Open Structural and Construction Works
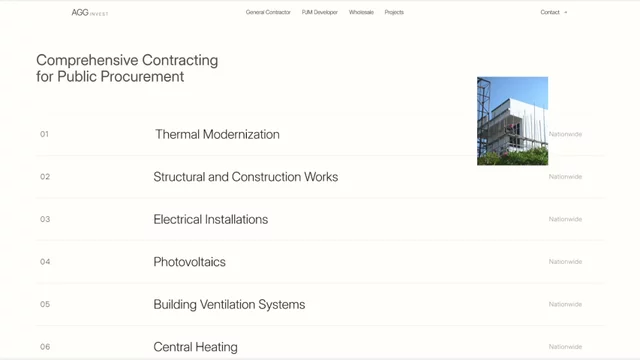 pyautogui.click(x=246, y=177)
